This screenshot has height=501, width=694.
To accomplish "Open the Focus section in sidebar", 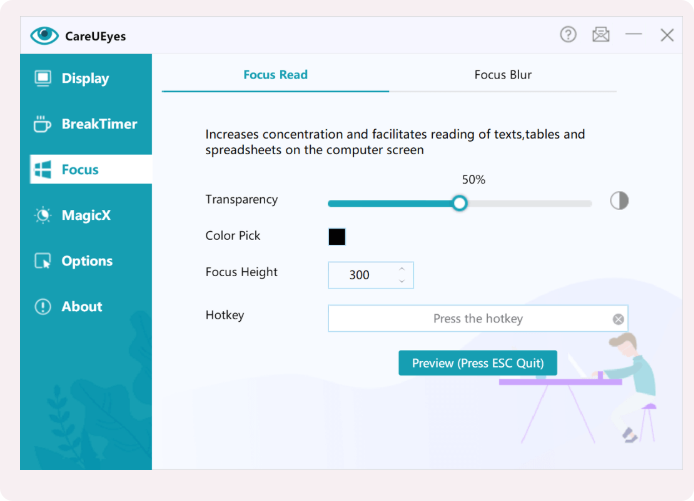I will coord(80,170).
